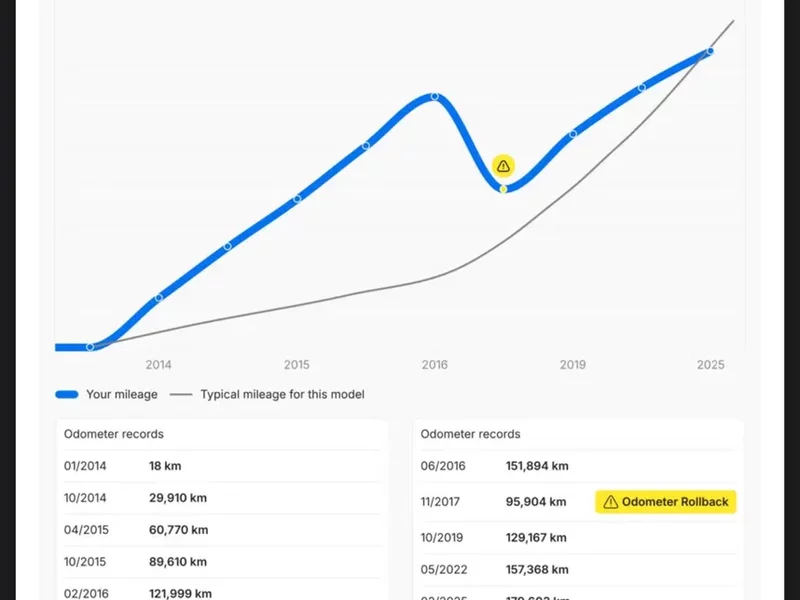Select the 05/2022 record showing 157,368 km
The height and width of the screenshot is (600, 800).
click(x=578, y=570)
